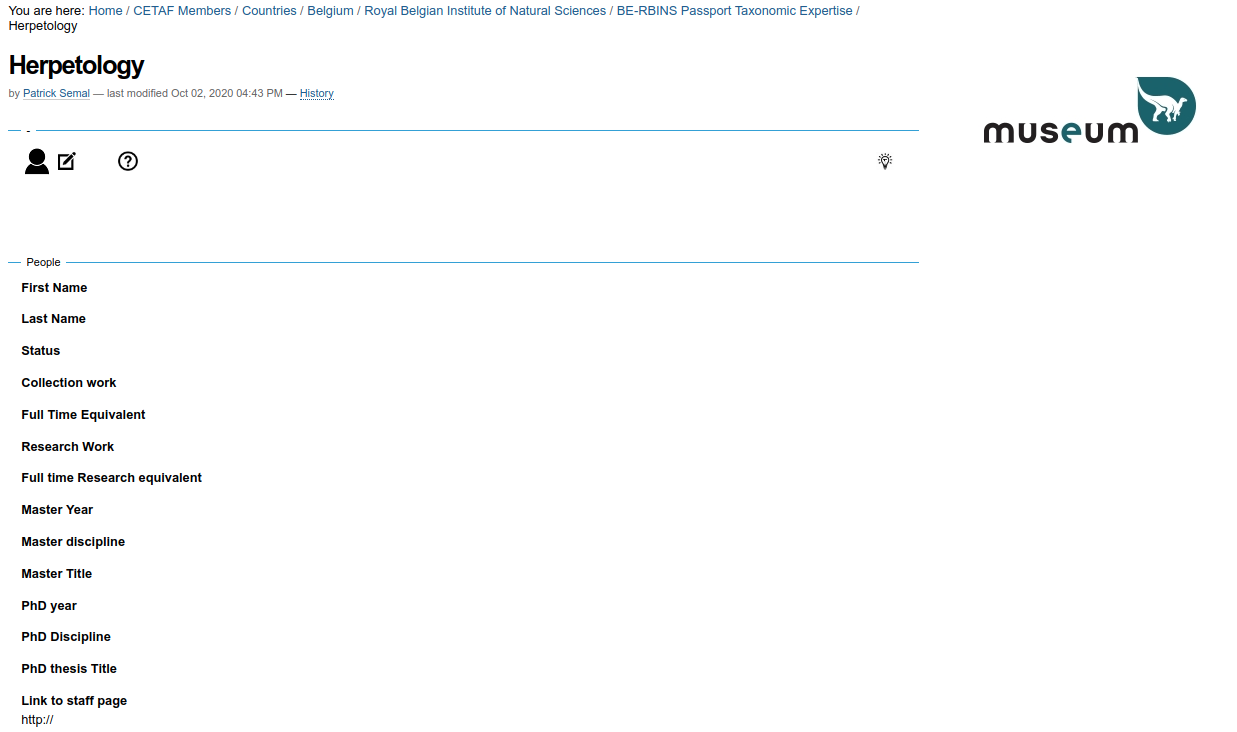Click the museum dinosaur logo

tap(1089, 110)
